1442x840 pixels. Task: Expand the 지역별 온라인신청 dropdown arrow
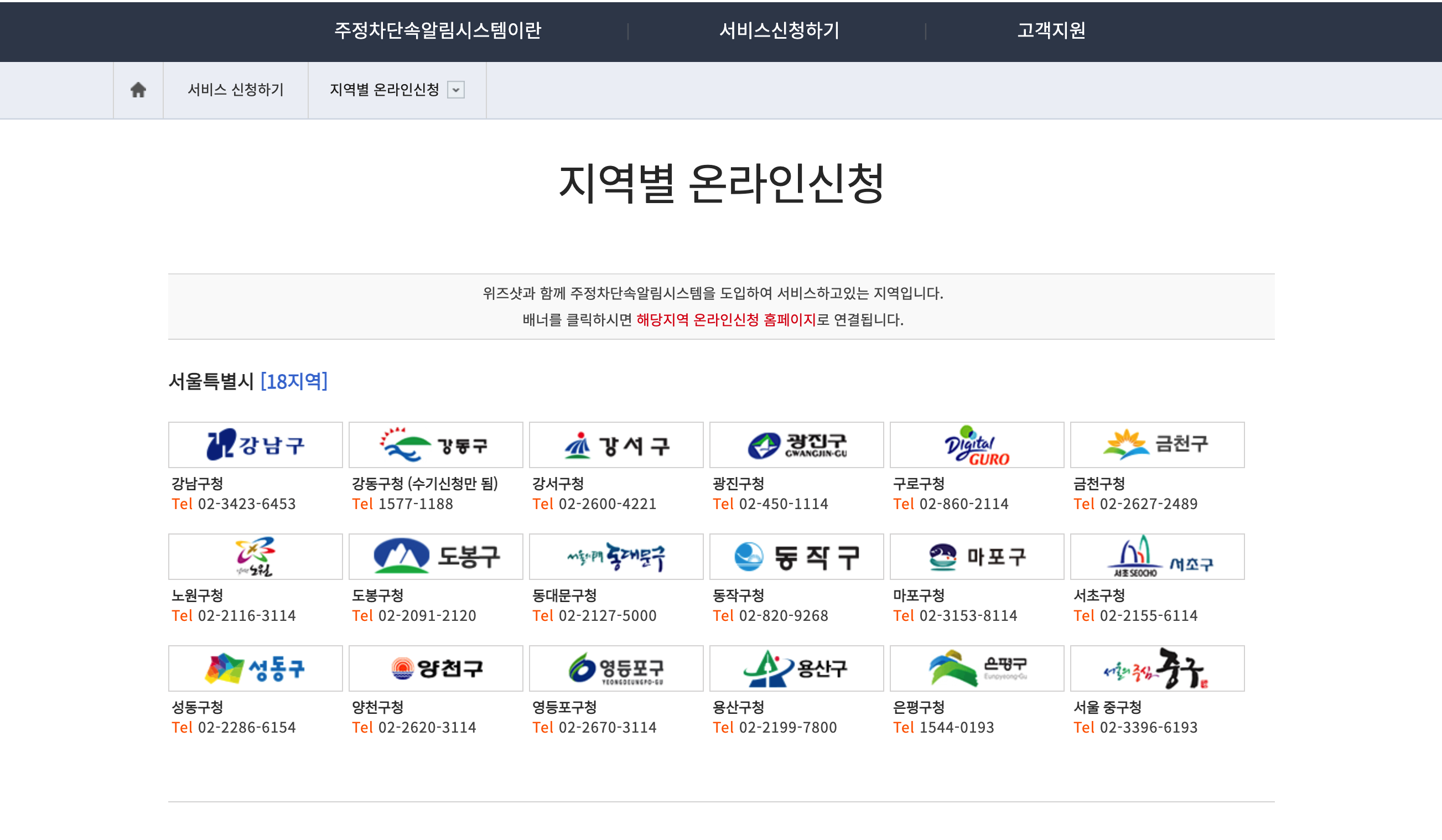pyautogui.click(x=455, y=90)
